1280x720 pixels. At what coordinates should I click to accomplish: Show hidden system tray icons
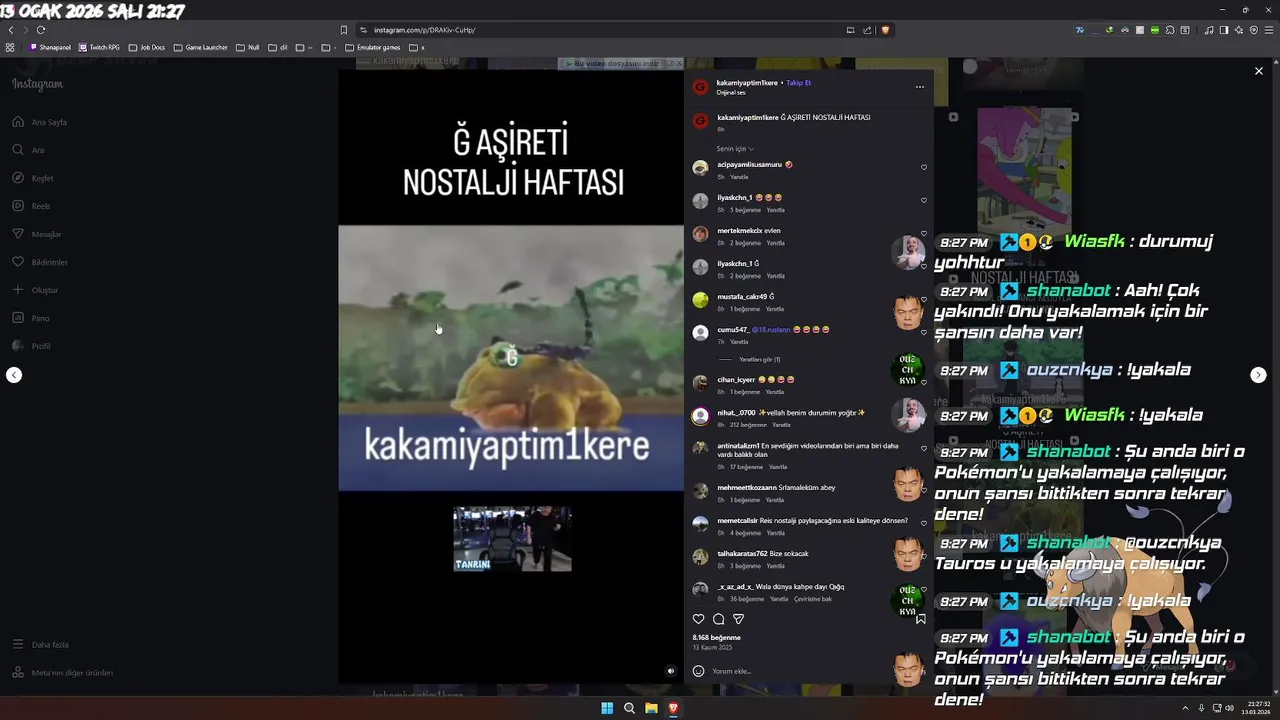pyautogui.click(x=1186, y=708)
